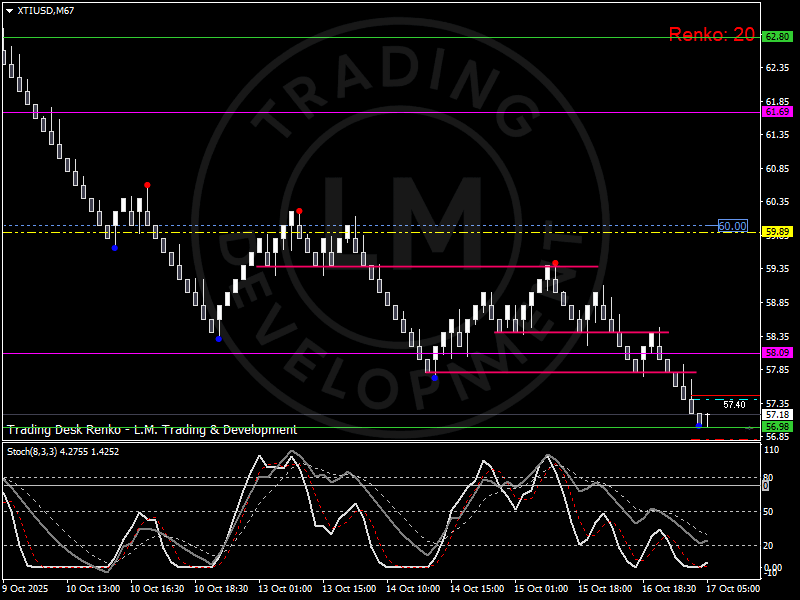Click the Renko: 20 text label

(x=711, y=34)
